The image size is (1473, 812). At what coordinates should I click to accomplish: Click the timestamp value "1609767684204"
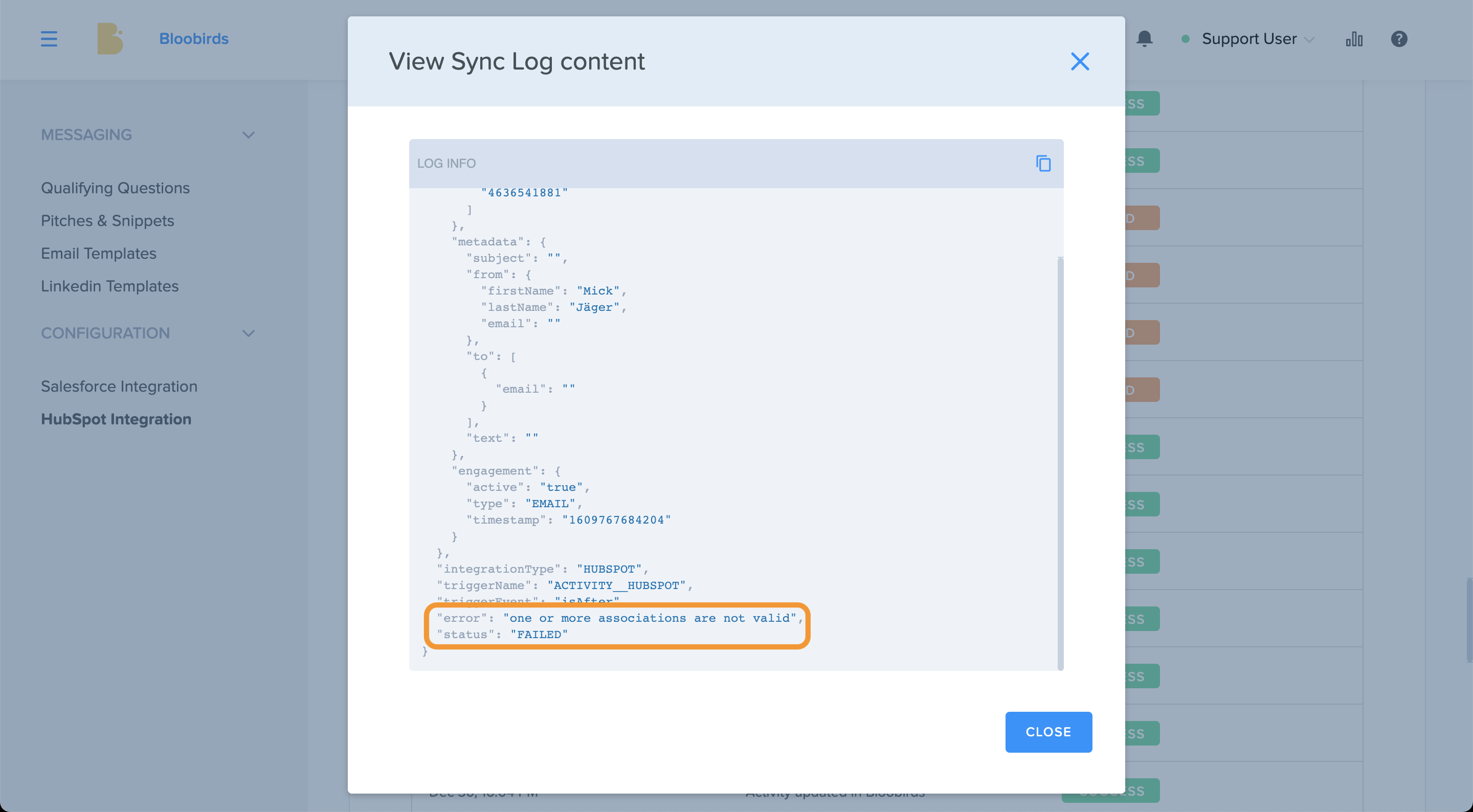(x=616, y=520)
